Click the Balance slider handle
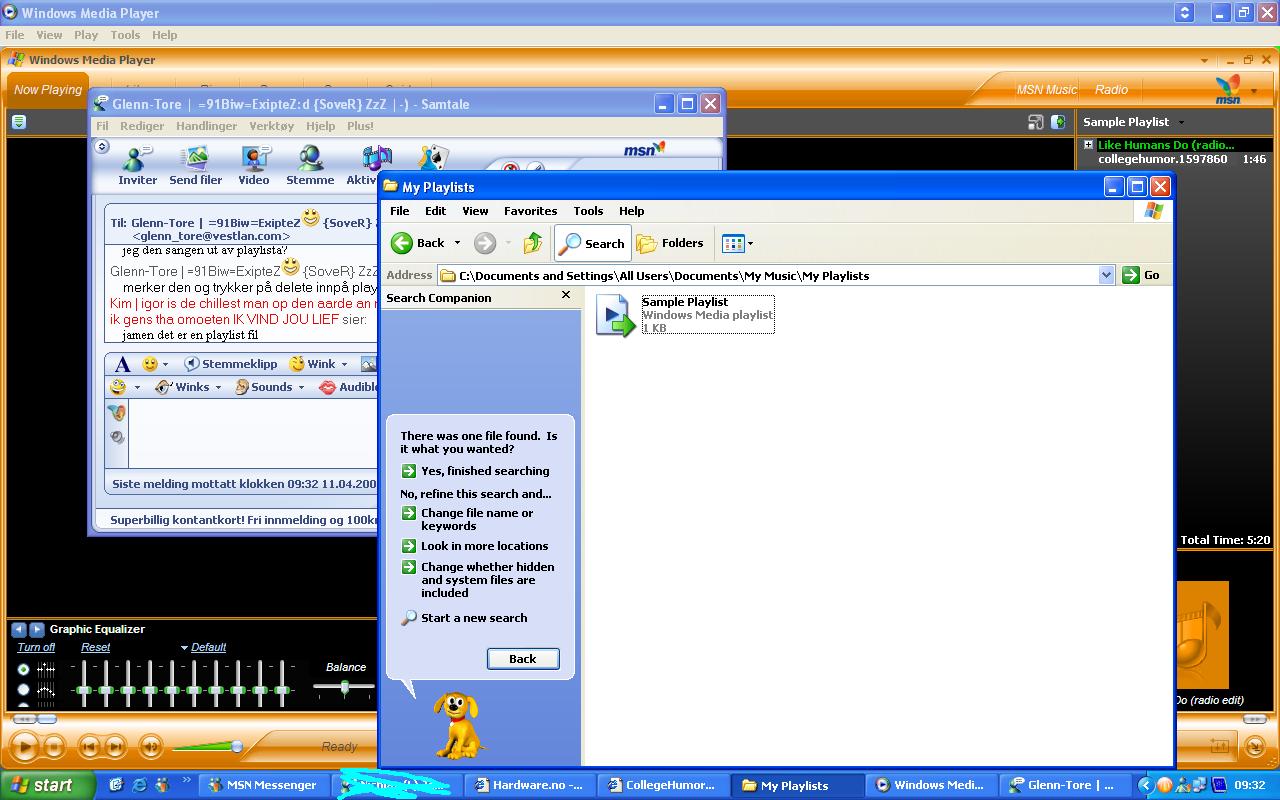The width and height of the screenshot is (1280, 800). pyautogui.click(x=345, y=687)
